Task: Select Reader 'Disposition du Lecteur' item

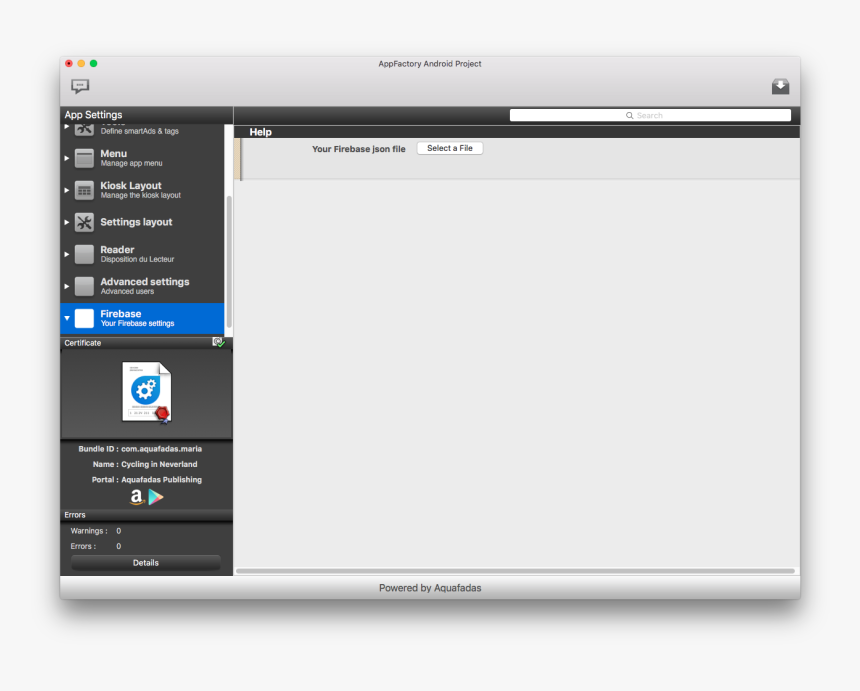Action: 143,254
